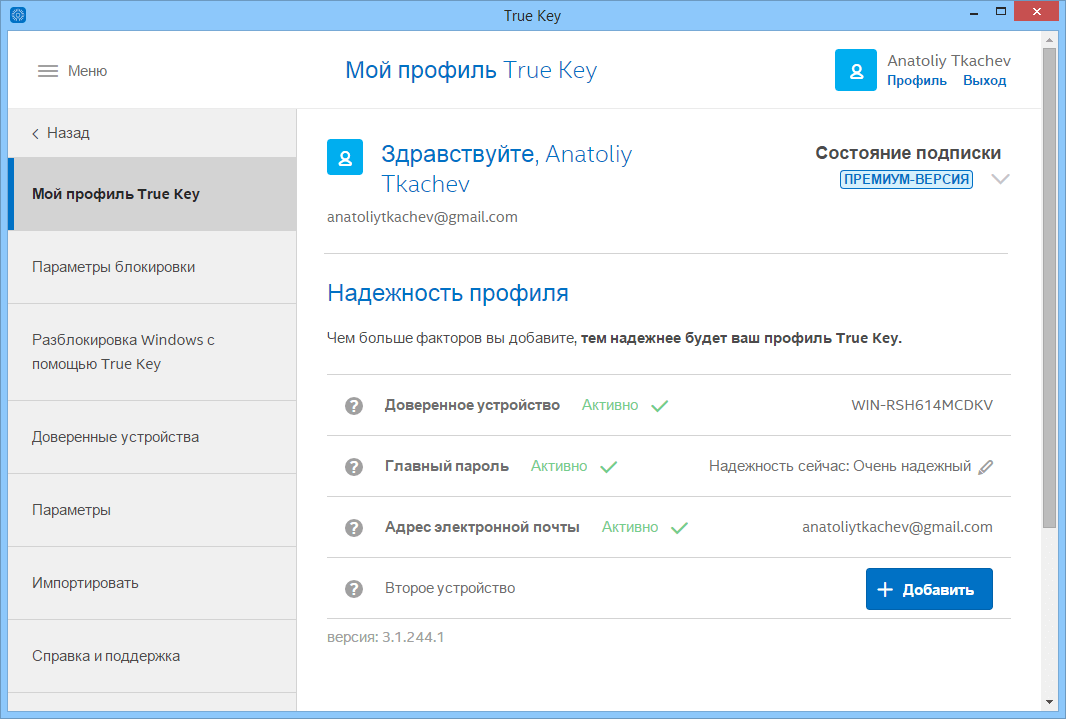Viewport: 1066px width, 719px height.
Task: Click the vertical scrollbar down arrow
Action: click(1049, 701)
